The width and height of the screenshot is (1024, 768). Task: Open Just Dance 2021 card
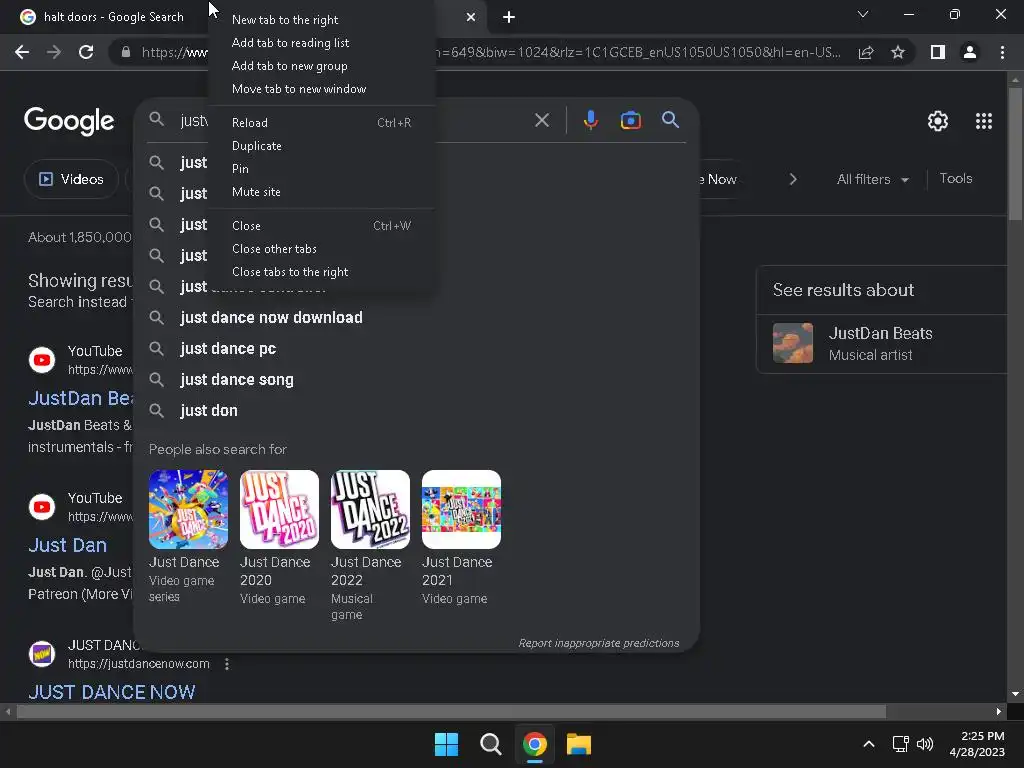461,537
